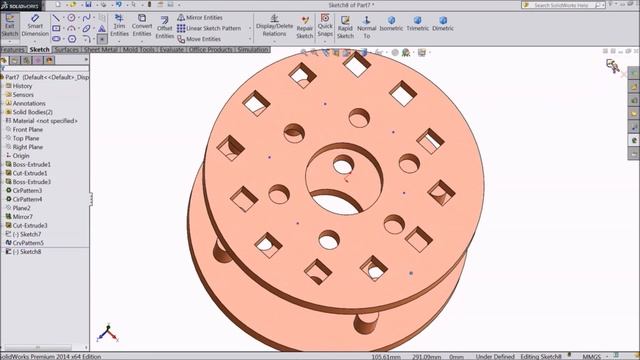Select the Sketch Fillet tool
640x360 pixels.
[87, 39]
